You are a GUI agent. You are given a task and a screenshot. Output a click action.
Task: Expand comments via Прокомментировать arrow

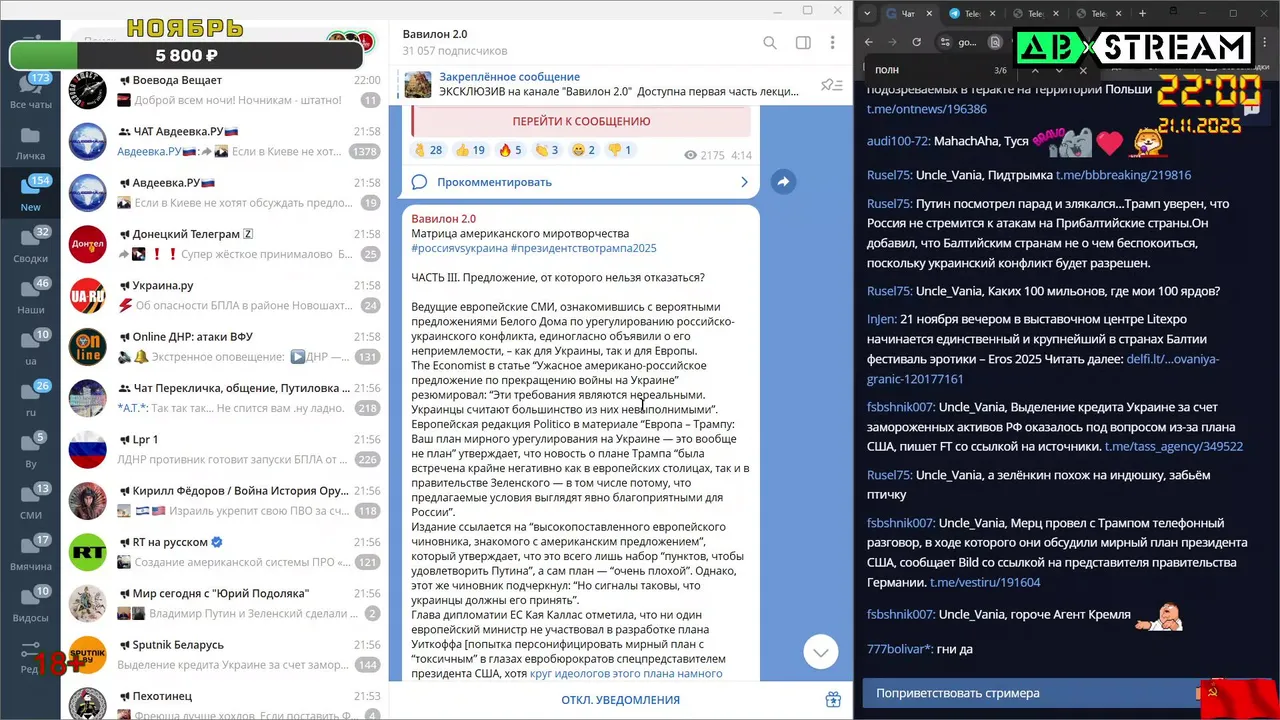click(744, 182)
